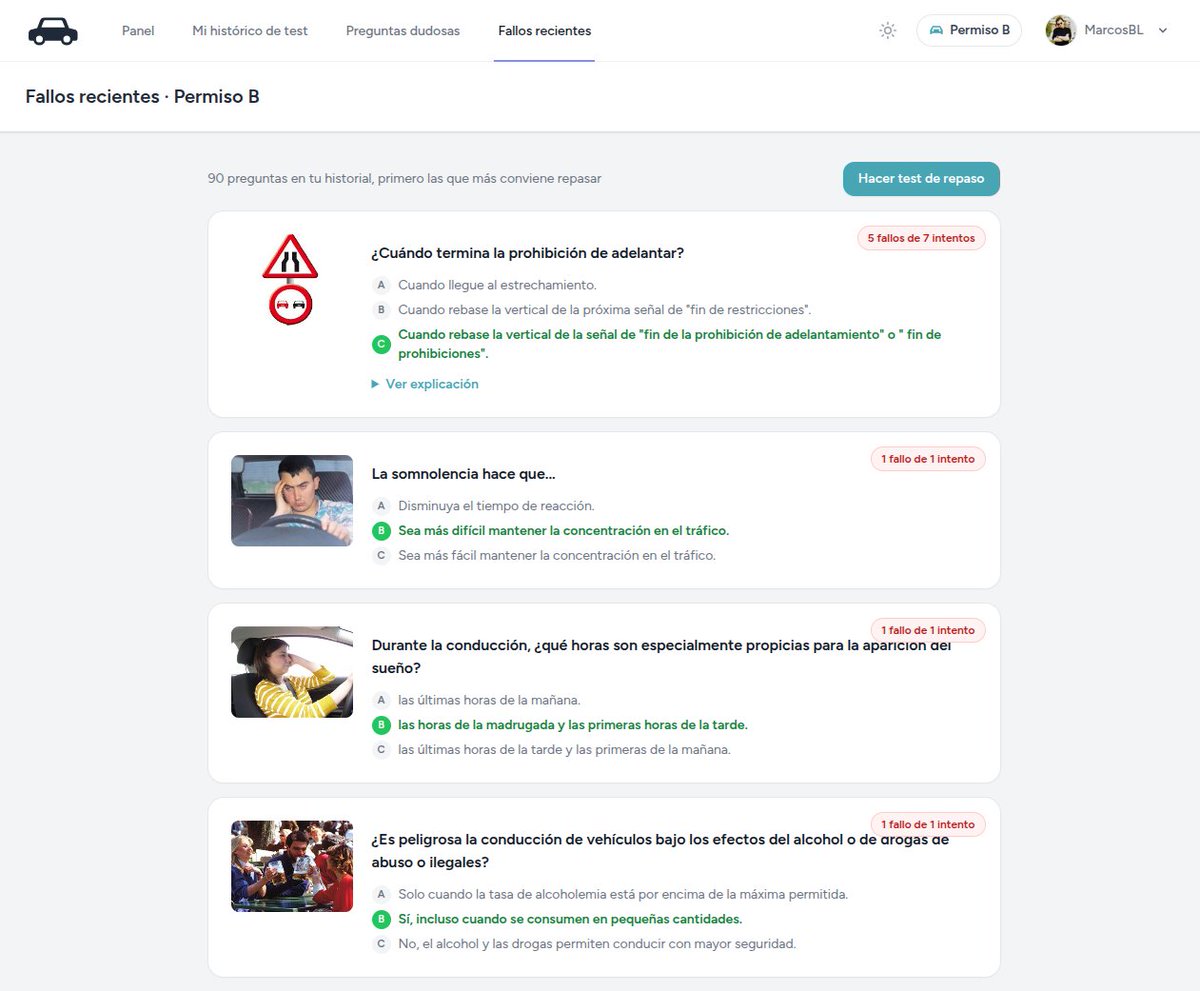Select the Fallos recientes tab
1200x991 pixels.
point(544,31)
